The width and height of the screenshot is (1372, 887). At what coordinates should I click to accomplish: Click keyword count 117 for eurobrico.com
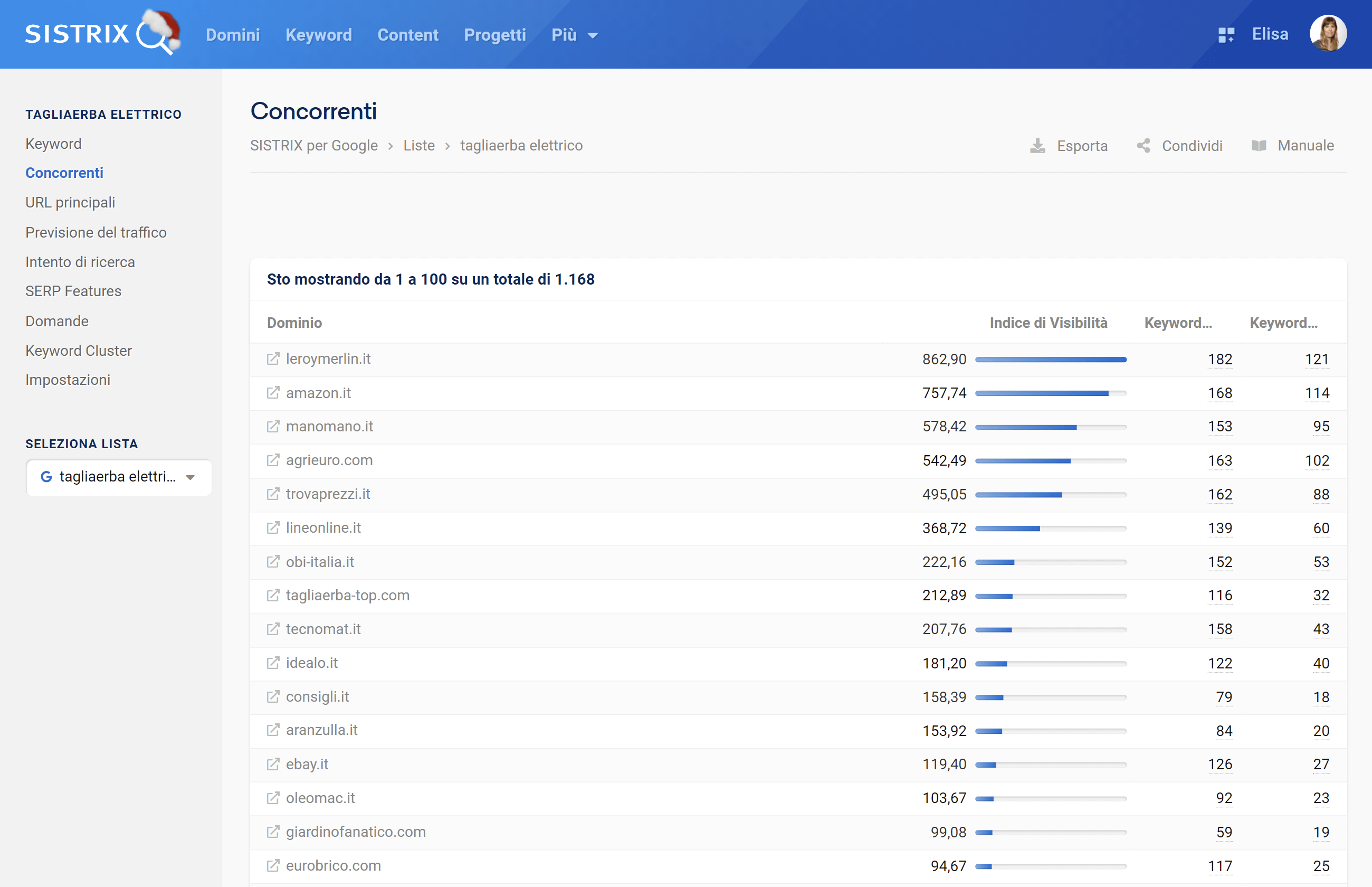pyautogui.click(x=1220, y=866)
